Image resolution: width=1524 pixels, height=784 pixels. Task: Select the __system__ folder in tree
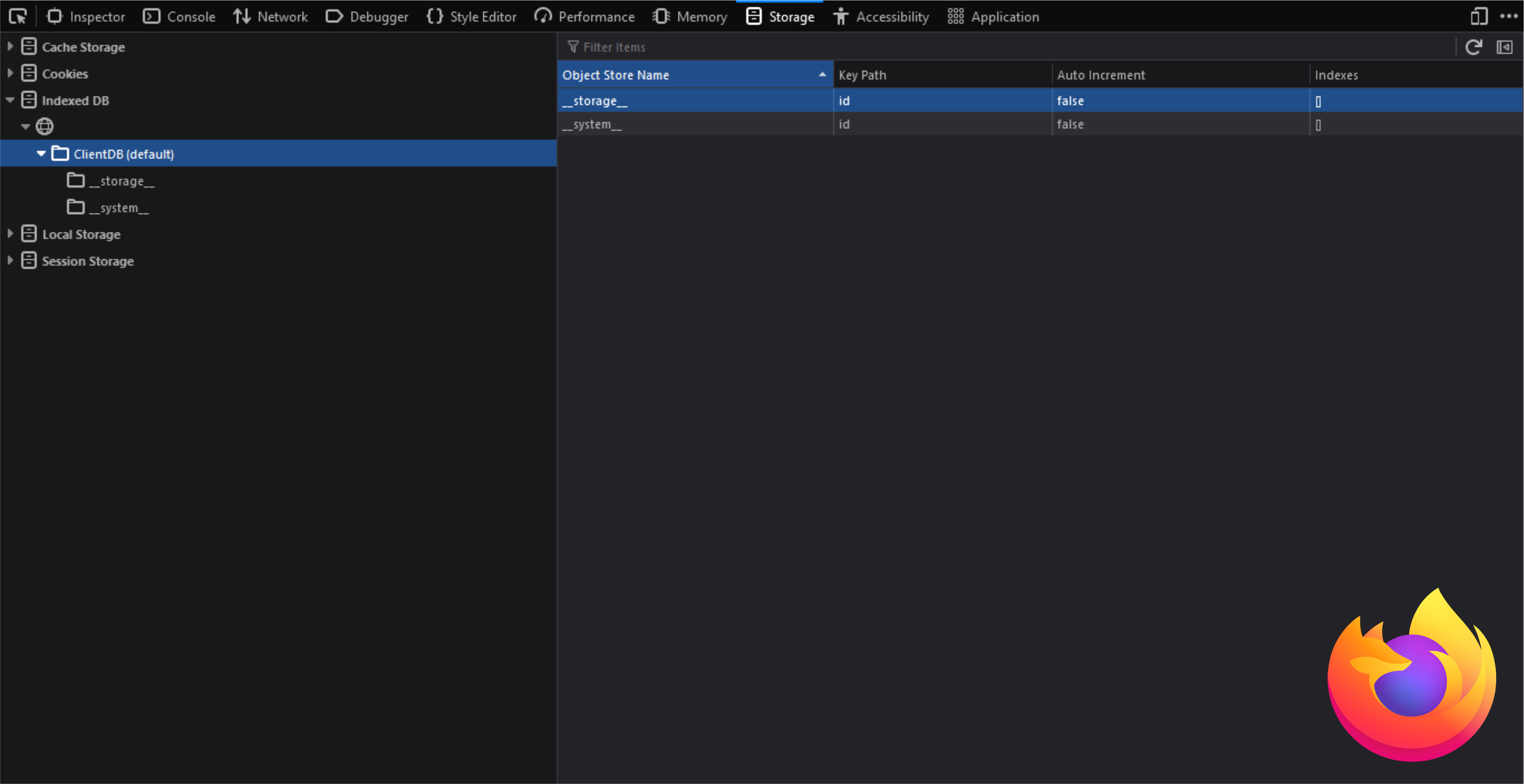pyautogui.click(x=118, y=208)
